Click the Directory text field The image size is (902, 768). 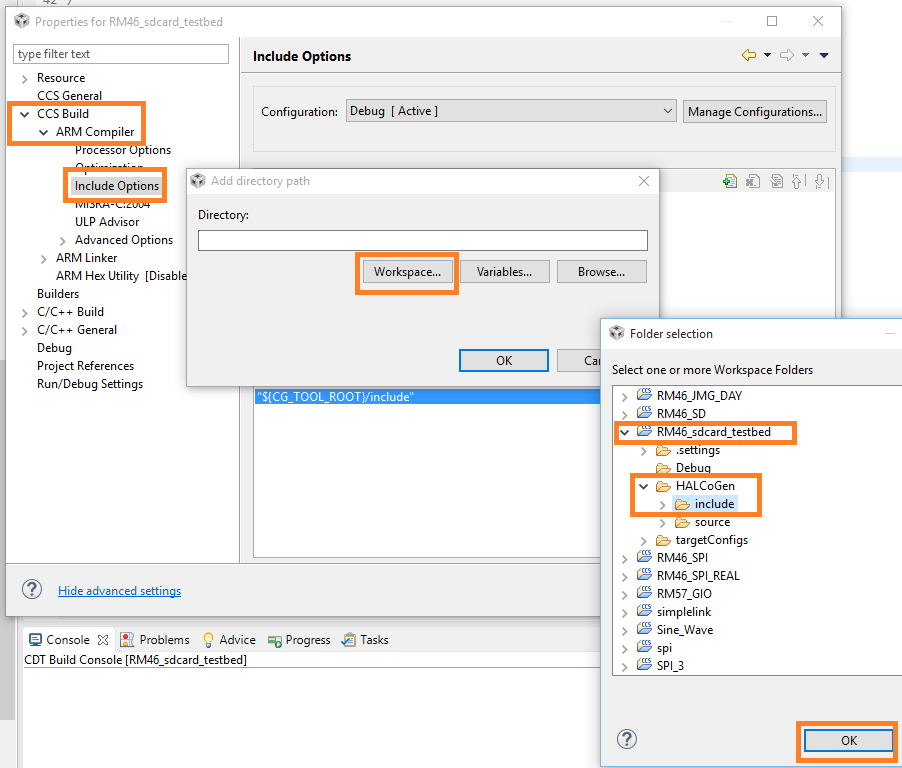(x=422, y=240)
